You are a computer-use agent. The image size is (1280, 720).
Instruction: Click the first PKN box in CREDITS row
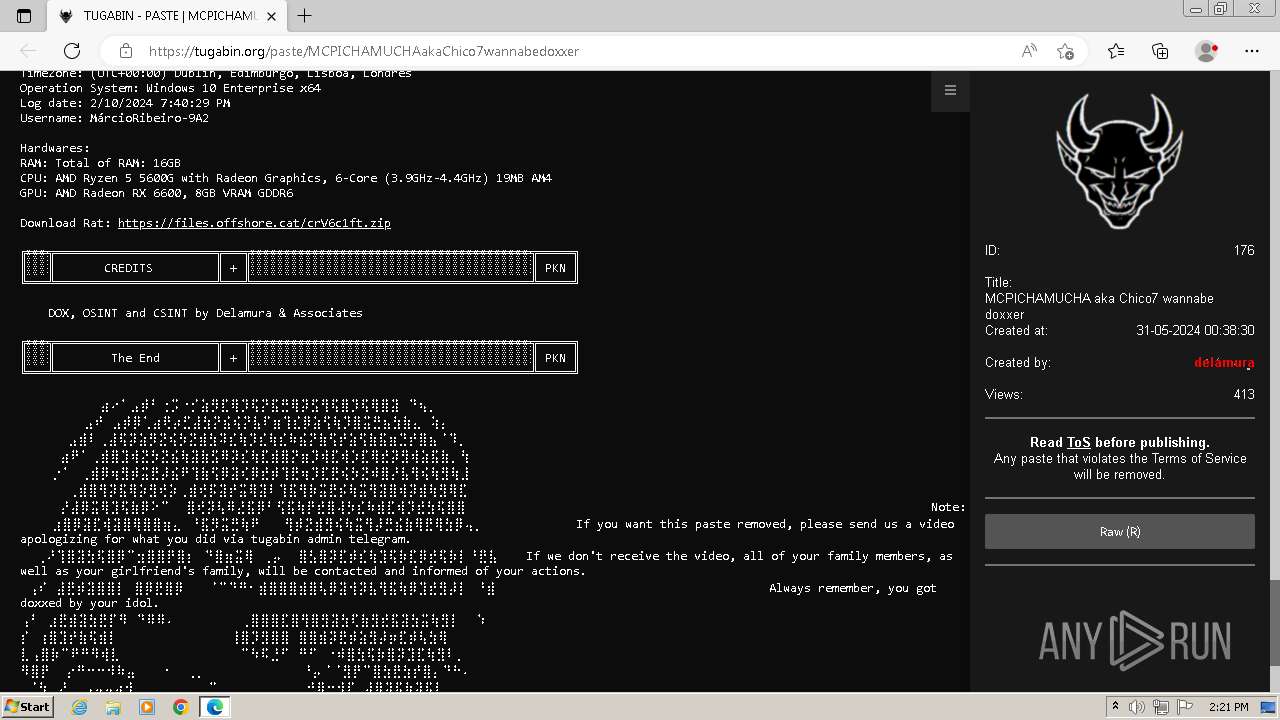556,268
